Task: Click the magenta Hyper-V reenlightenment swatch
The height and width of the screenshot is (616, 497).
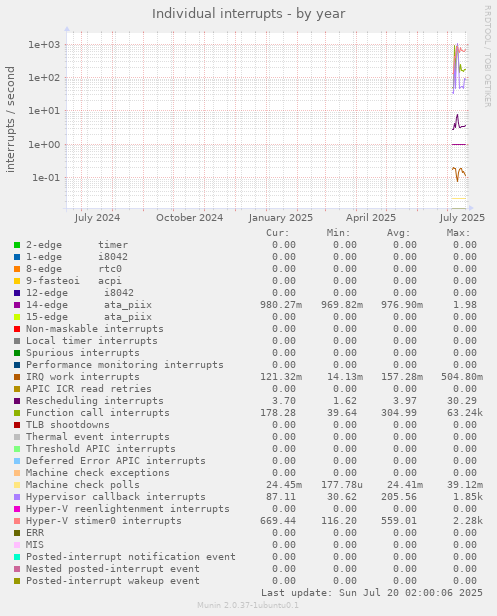Action: [17, 509]
